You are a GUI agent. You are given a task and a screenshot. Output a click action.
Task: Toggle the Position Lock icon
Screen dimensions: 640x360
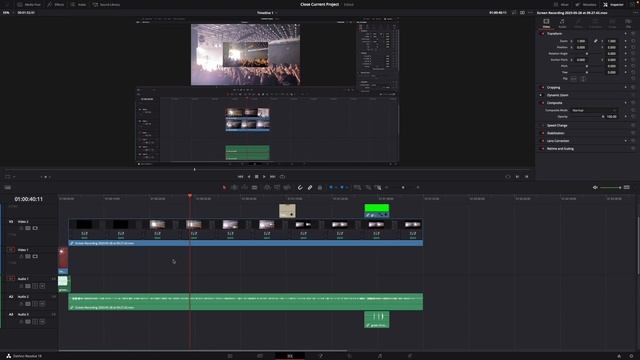320,187
